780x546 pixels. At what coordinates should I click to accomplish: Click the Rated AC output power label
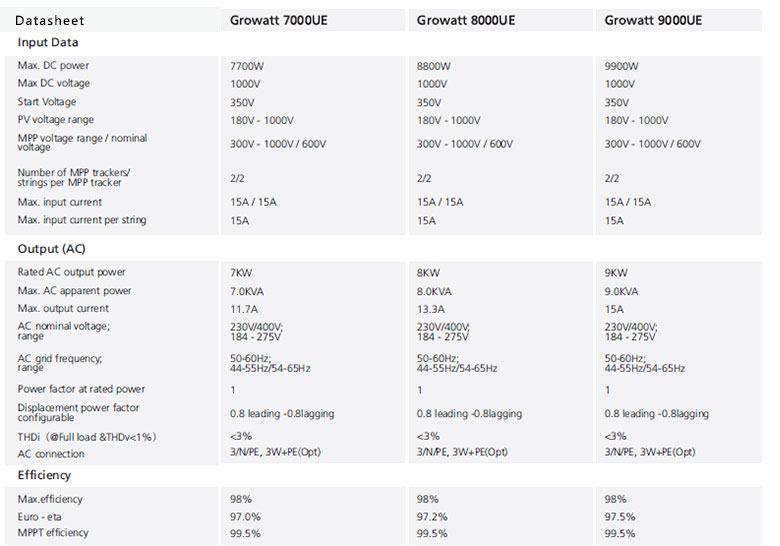pyautogui.click(x=71, y=273)
